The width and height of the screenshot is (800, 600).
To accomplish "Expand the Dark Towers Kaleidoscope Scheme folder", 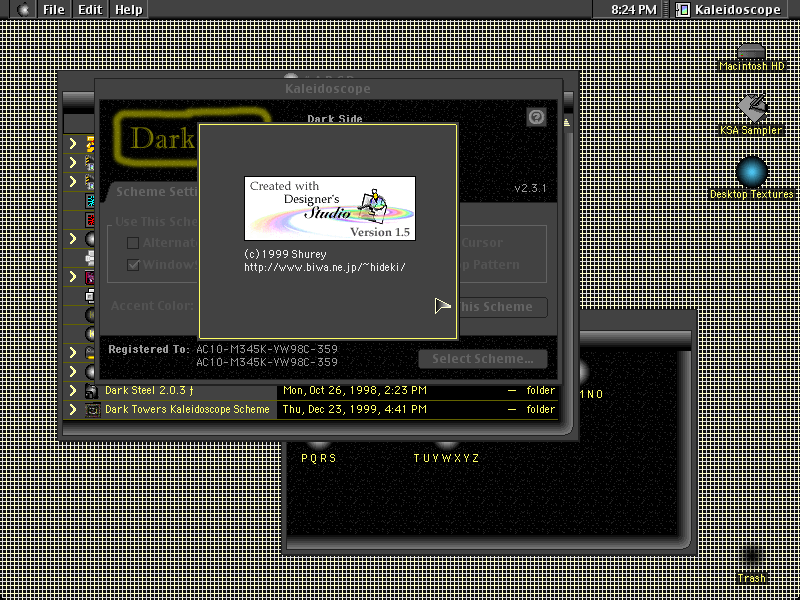I will [x=73, y=409].
